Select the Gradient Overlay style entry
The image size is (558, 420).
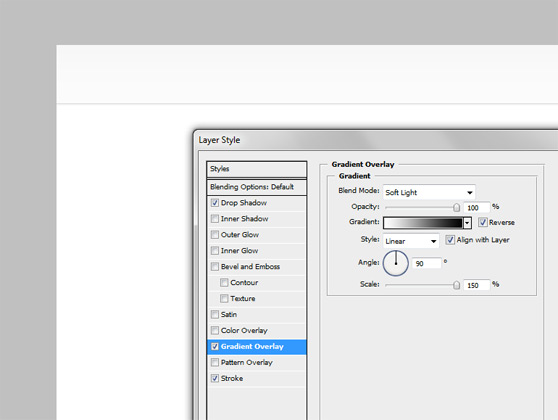point(257,347)
